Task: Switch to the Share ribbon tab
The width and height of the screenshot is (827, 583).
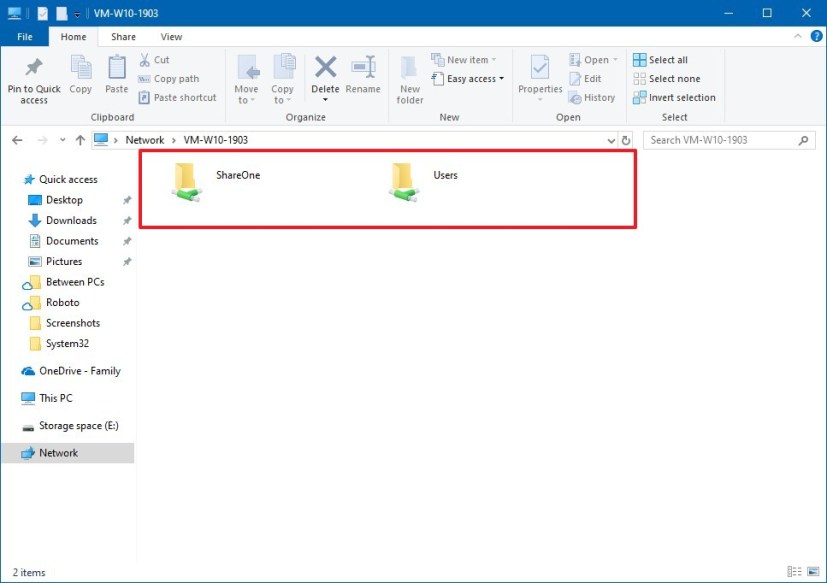Action: point(123,36)
